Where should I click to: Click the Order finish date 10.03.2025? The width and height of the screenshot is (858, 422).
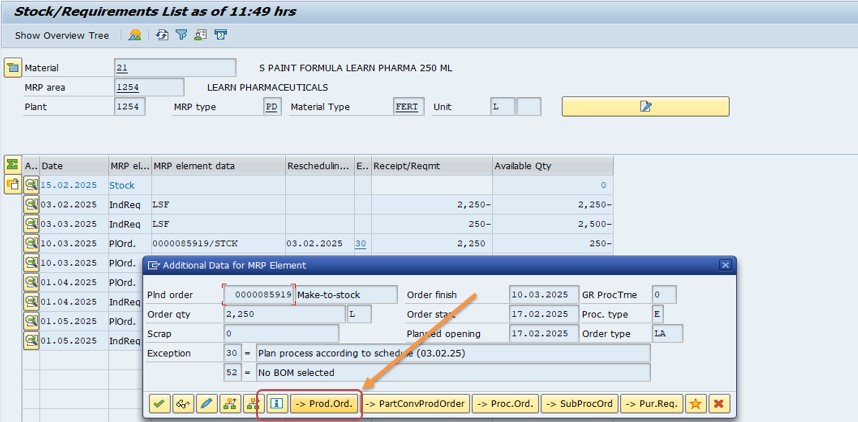[544, 294]
